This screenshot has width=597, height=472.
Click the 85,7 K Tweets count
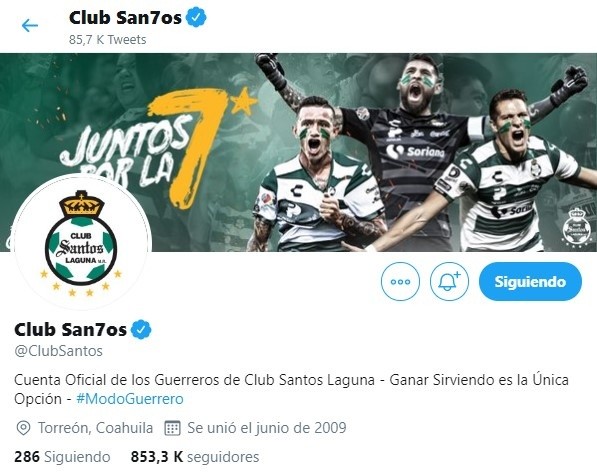coord(107,40)
